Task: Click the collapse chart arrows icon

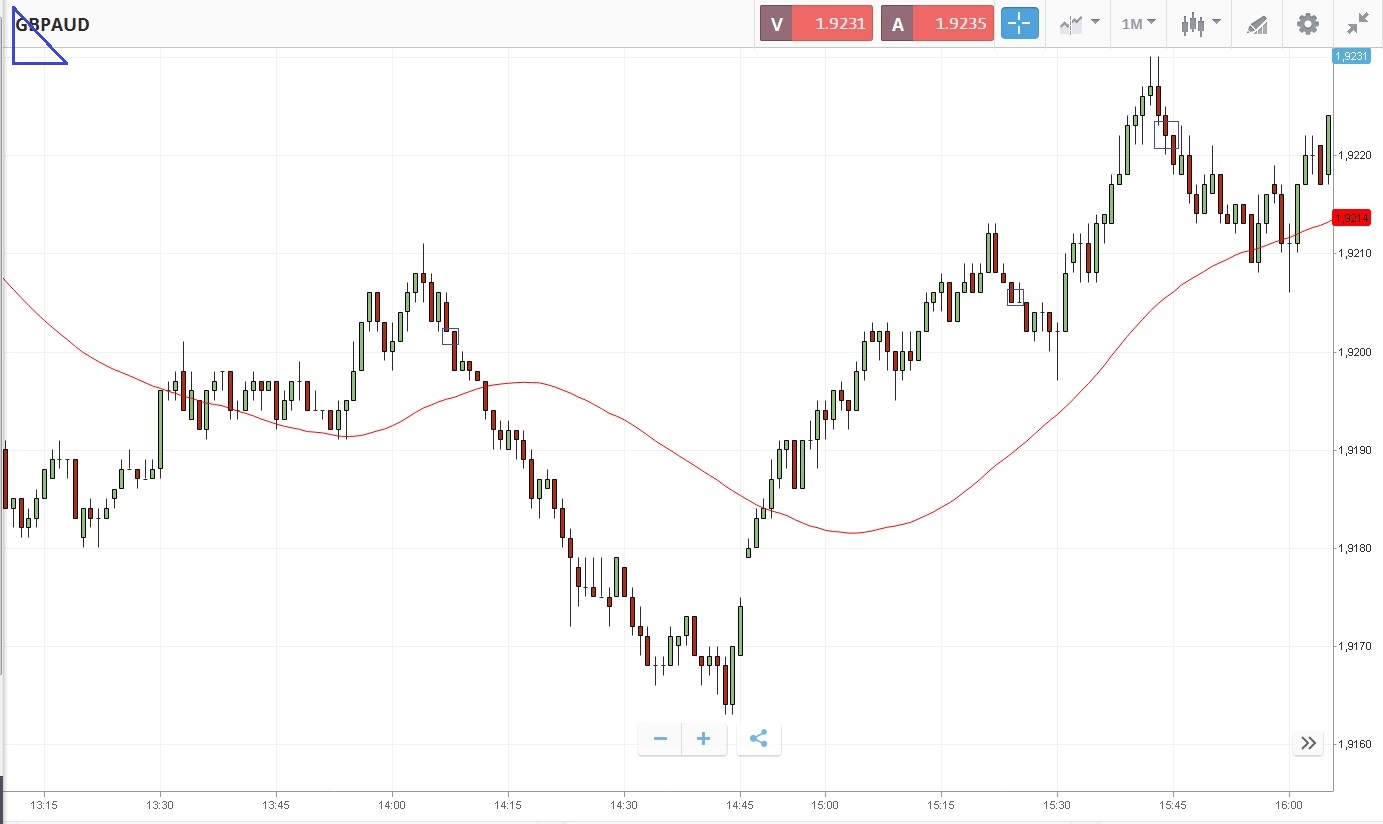Action: click(1357, 24)
